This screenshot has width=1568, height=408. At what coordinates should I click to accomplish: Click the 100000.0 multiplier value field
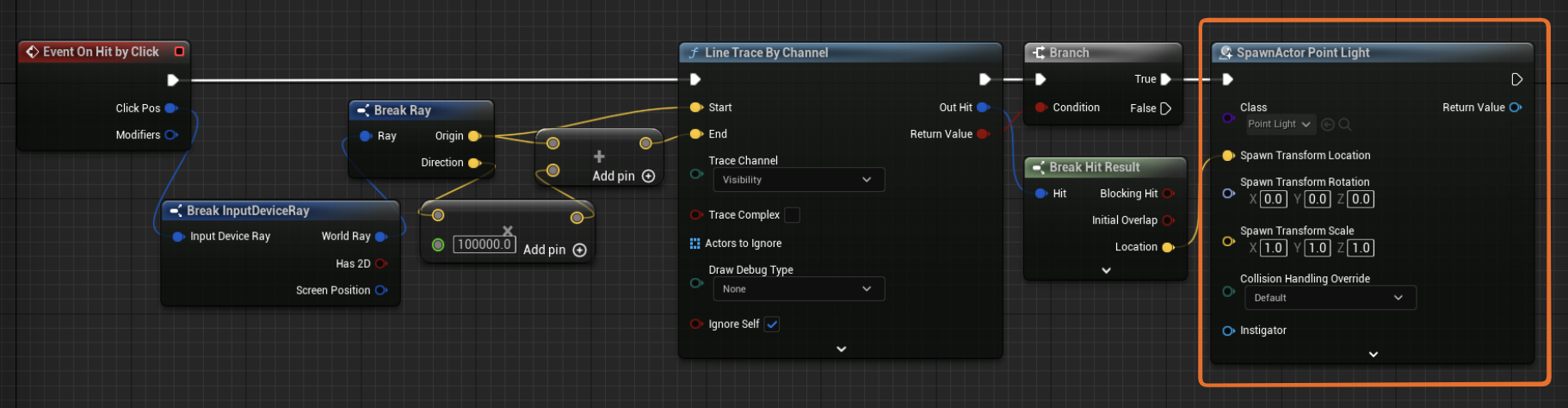pyautogui.click(x=485, y=244)
